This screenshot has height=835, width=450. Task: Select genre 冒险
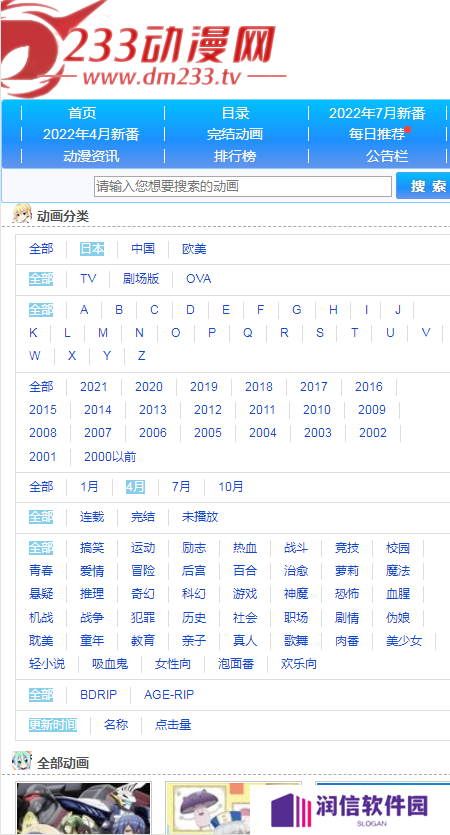pos(143,570)
